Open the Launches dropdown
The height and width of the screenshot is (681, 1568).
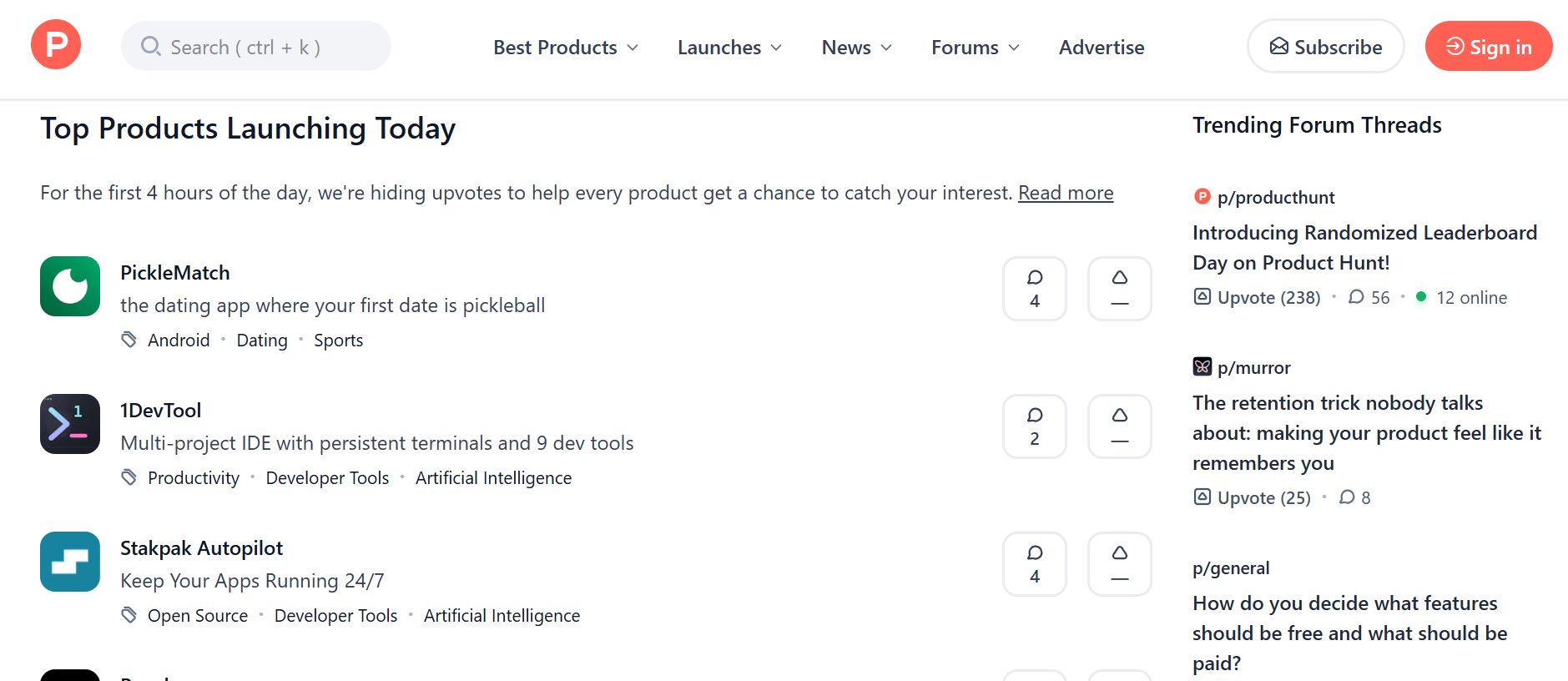pyautogui.click(x=728, y=48)
